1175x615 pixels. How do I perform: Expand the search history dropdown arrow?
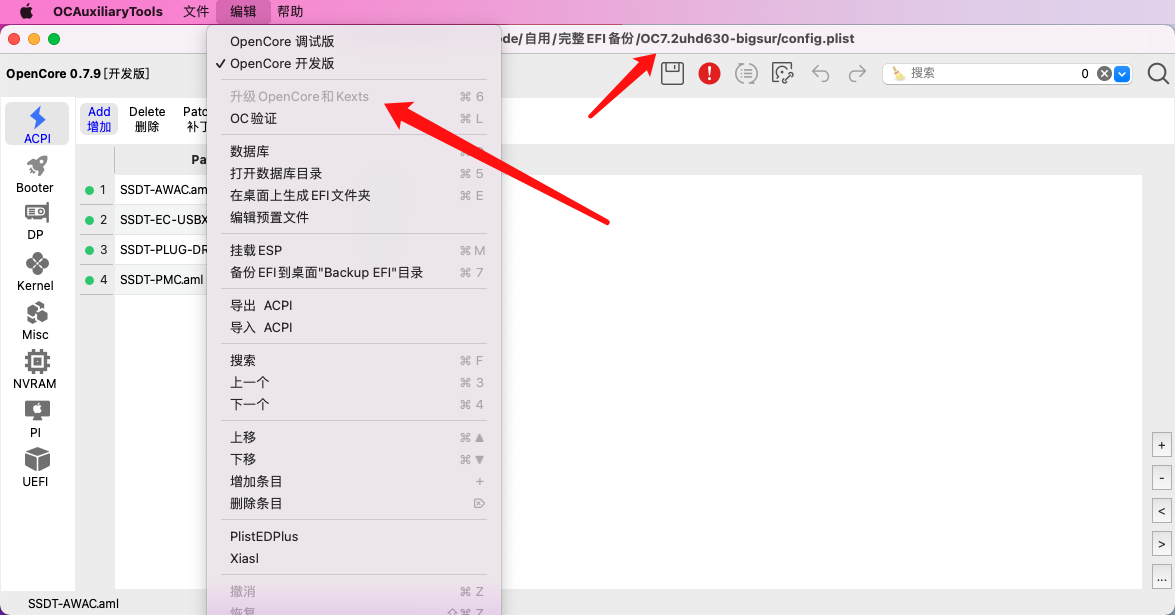coord(1122,73)
